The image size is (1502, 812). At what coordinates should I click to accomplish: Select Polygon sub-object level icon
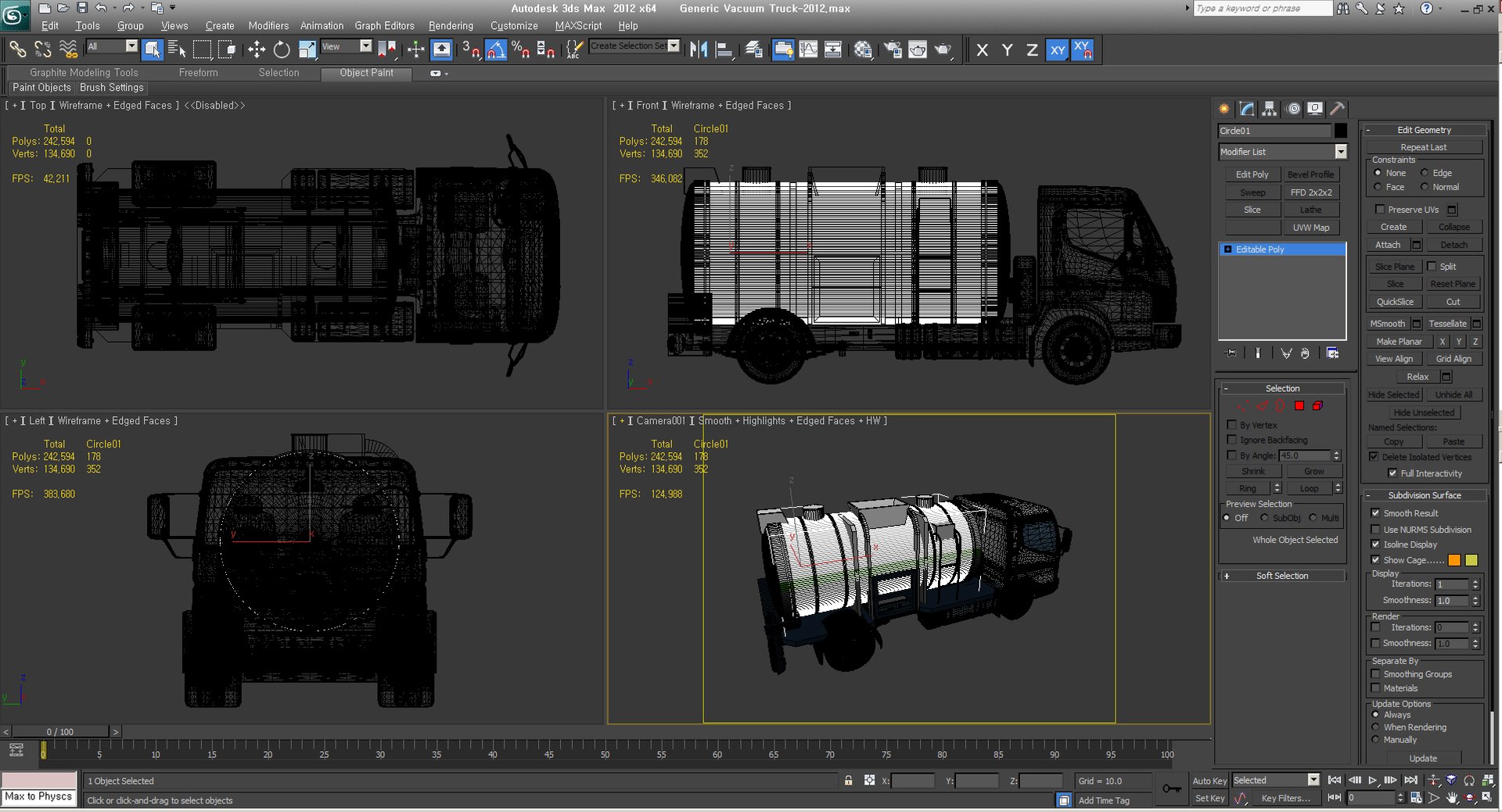coord(1299,405)
